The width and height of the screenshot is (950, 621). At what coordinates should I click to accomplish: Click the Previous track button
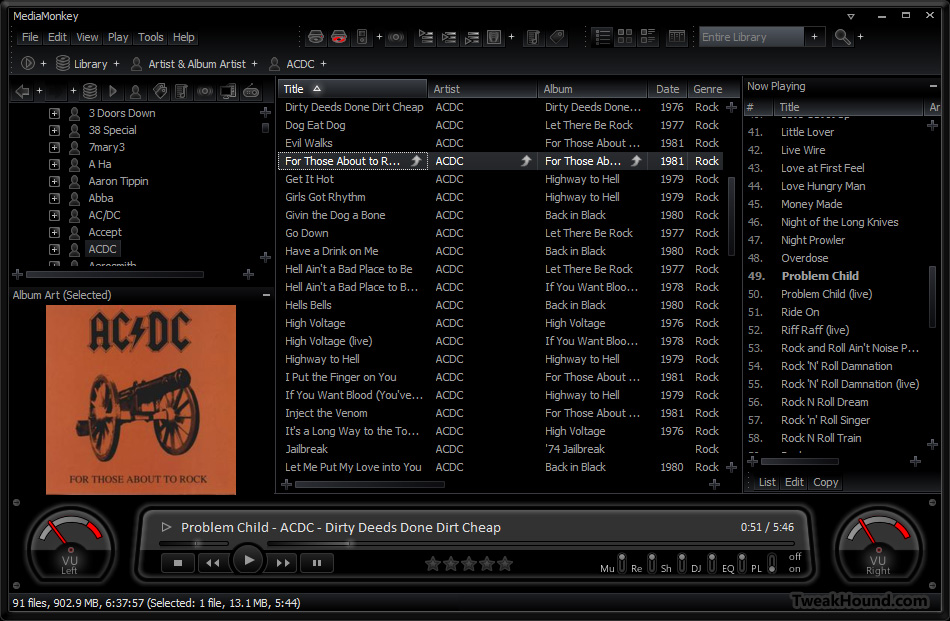click(x=213, y=563)
